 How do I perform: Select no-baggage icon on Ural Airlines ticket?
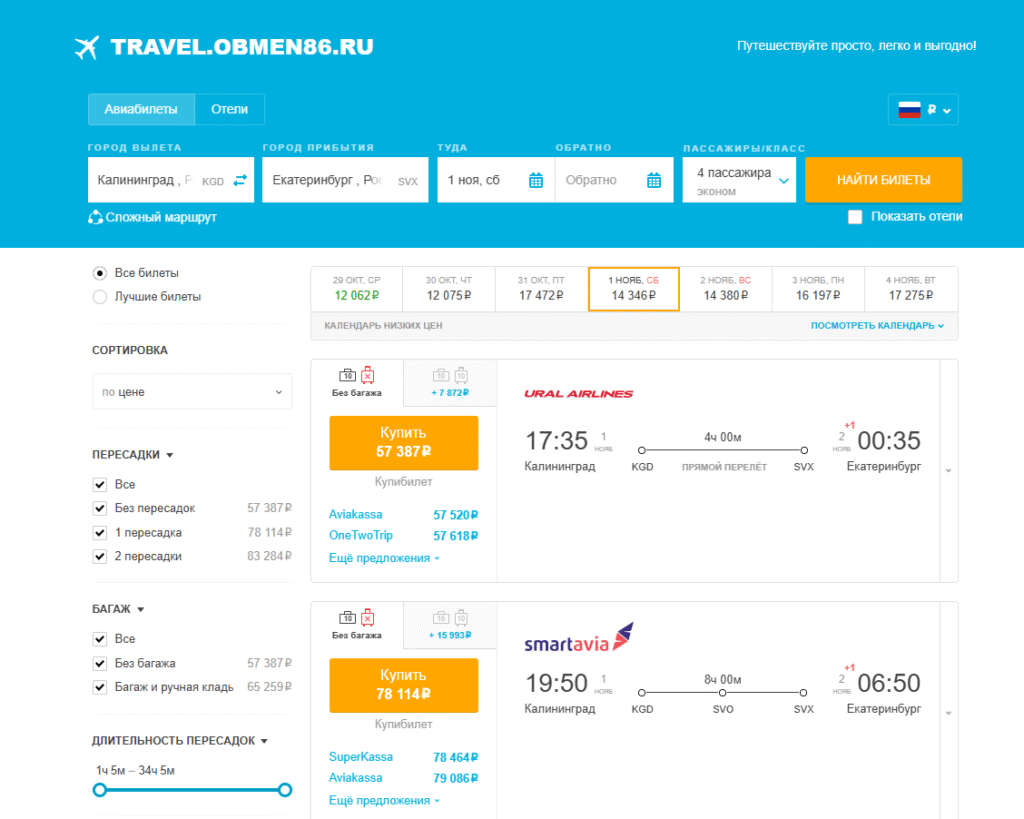point(357,381)
